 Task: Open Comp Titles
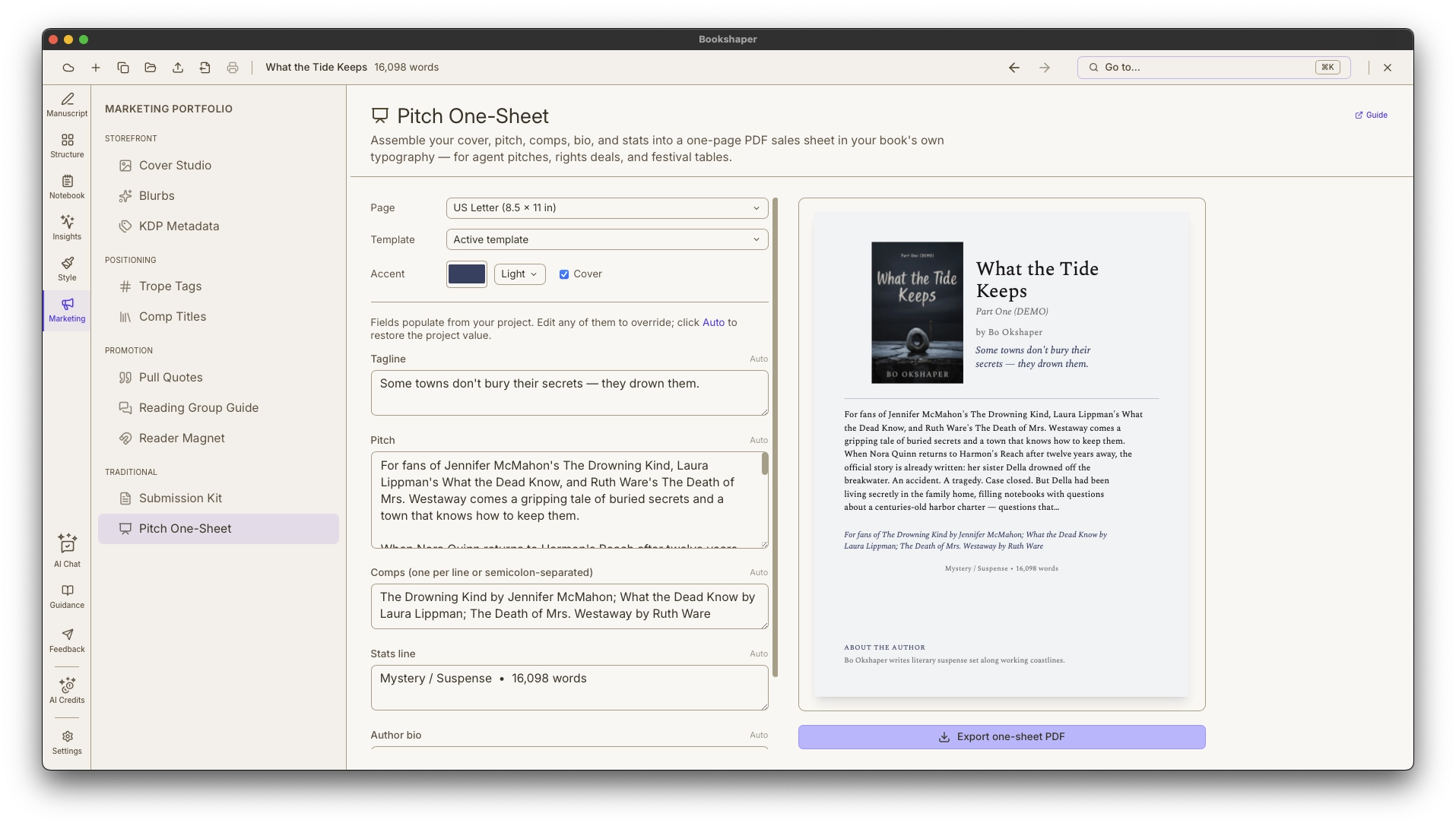218,317
